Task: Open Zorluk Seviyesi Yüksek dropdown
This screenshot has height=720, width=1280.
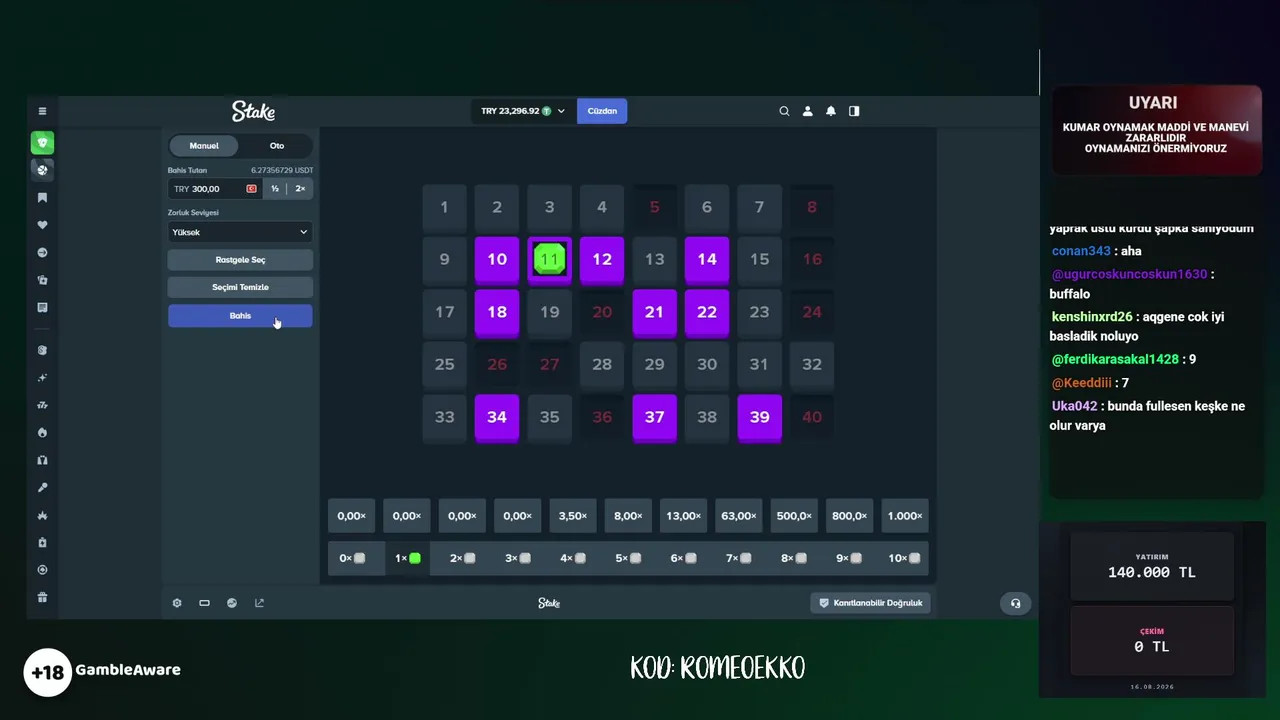Action: pos(240,232)
